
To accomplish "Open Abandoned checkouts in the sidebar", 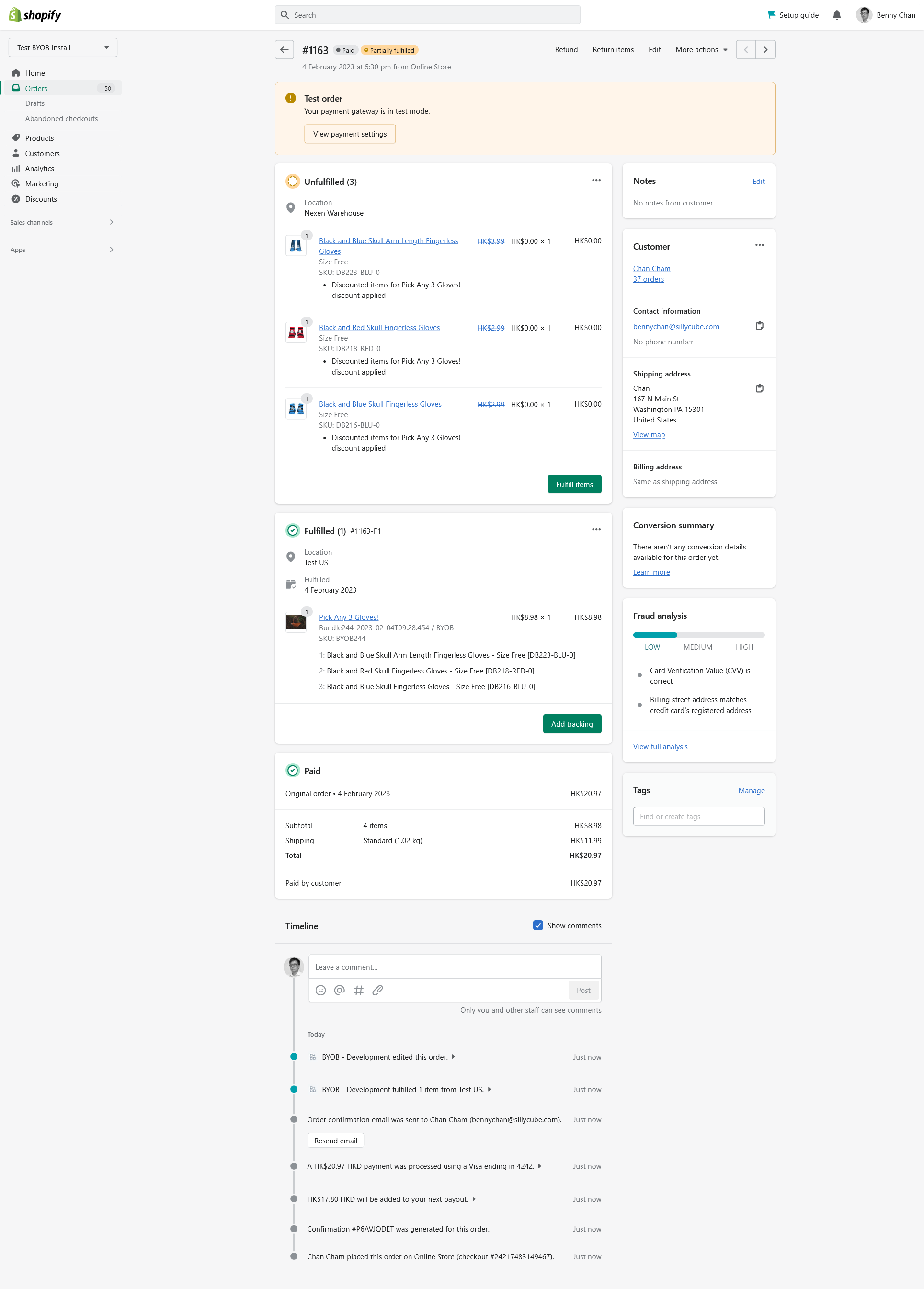I will tap(61, 119).
